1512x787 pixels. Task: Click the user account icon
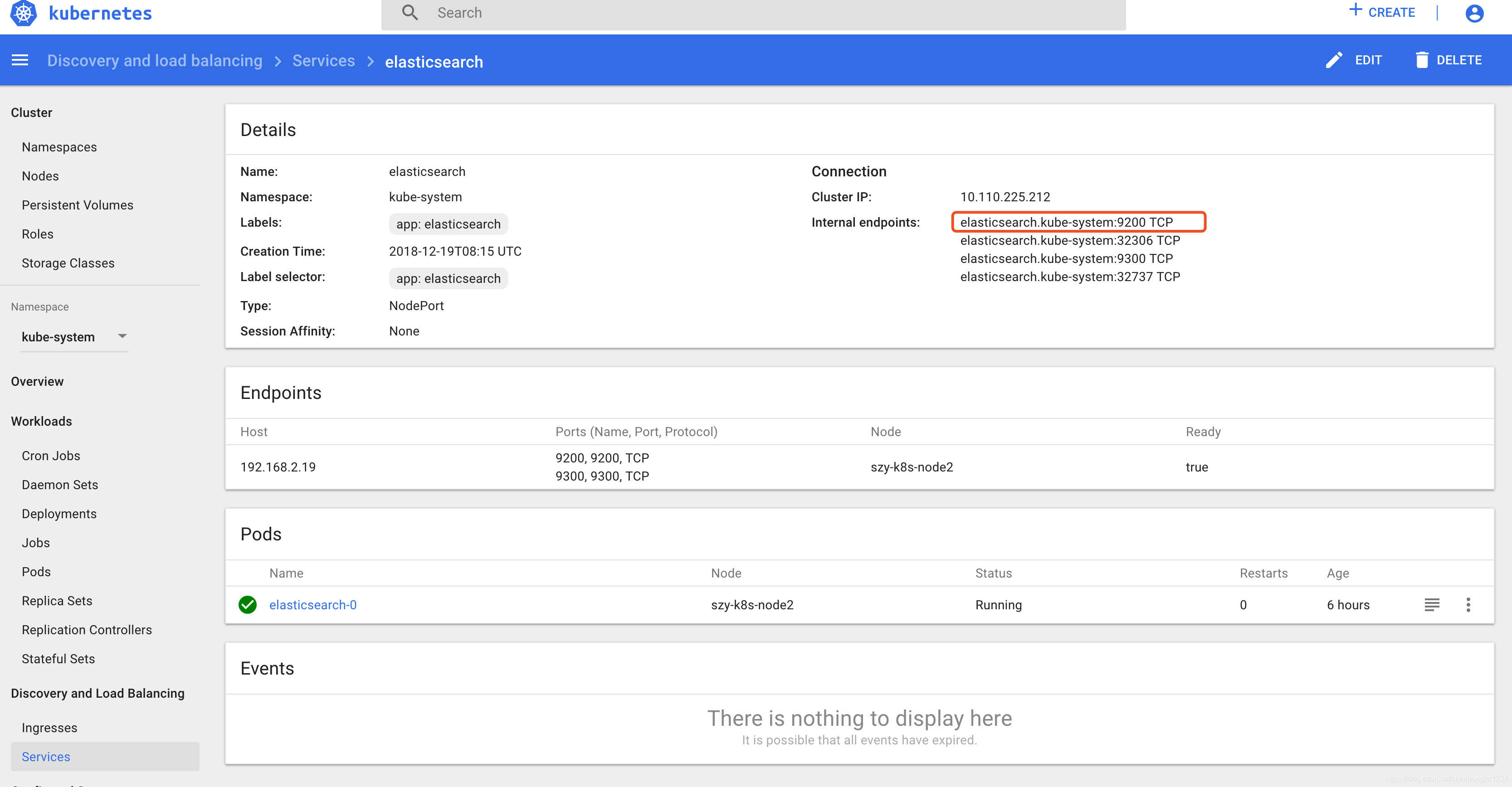[x=1474, y=13]
